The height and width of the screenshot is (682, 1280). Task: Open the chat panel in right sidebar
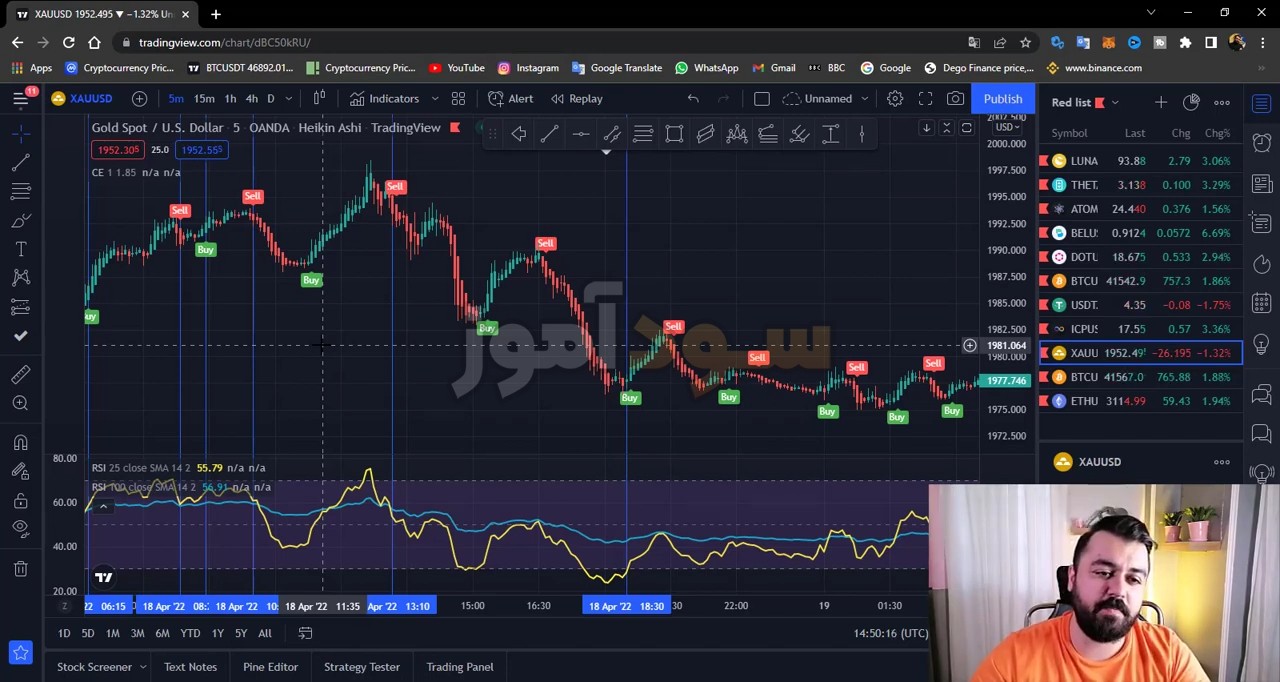point(1261,394)
